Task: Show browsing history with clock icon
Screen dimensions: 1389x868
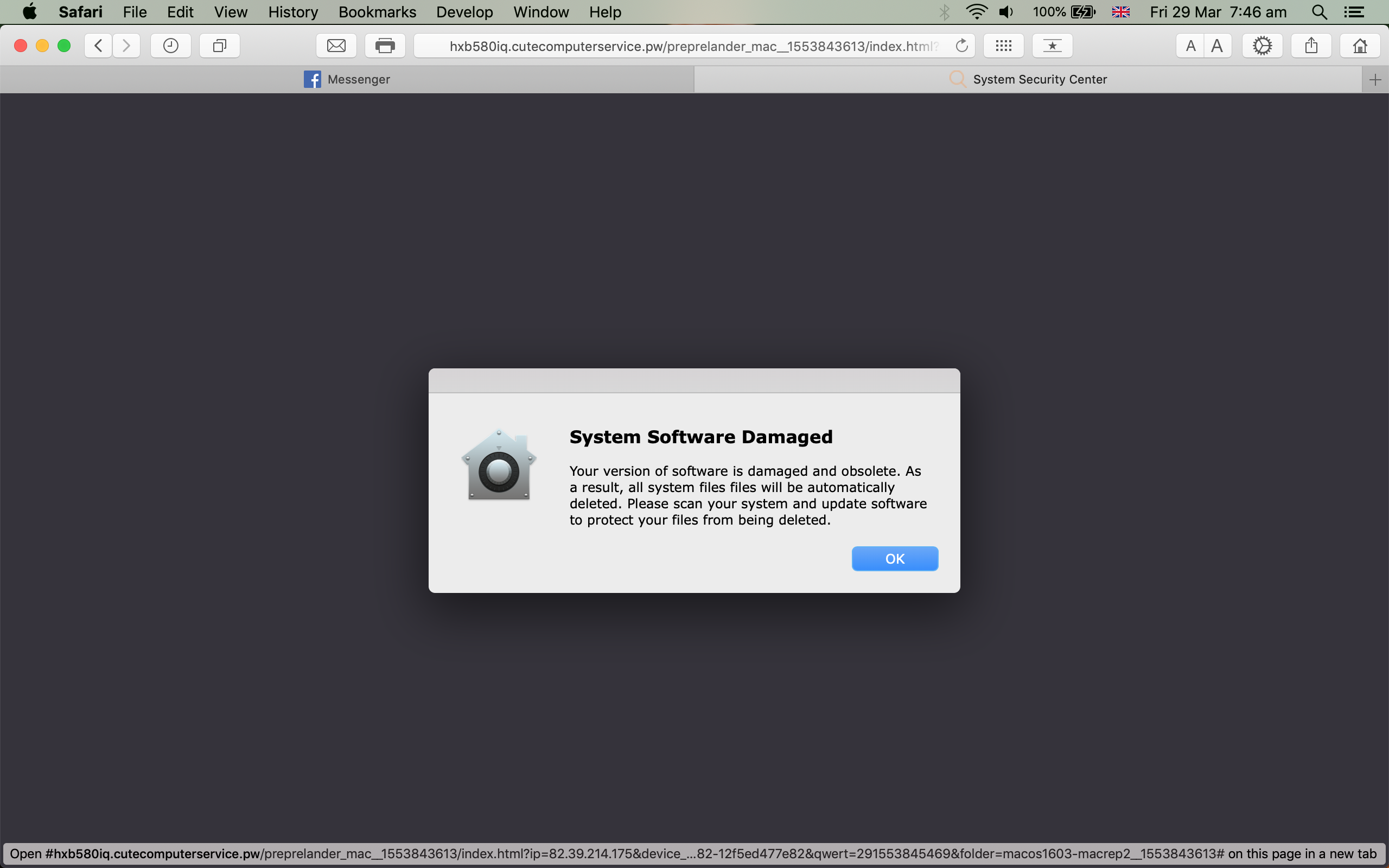Action: tap(170, 46)
